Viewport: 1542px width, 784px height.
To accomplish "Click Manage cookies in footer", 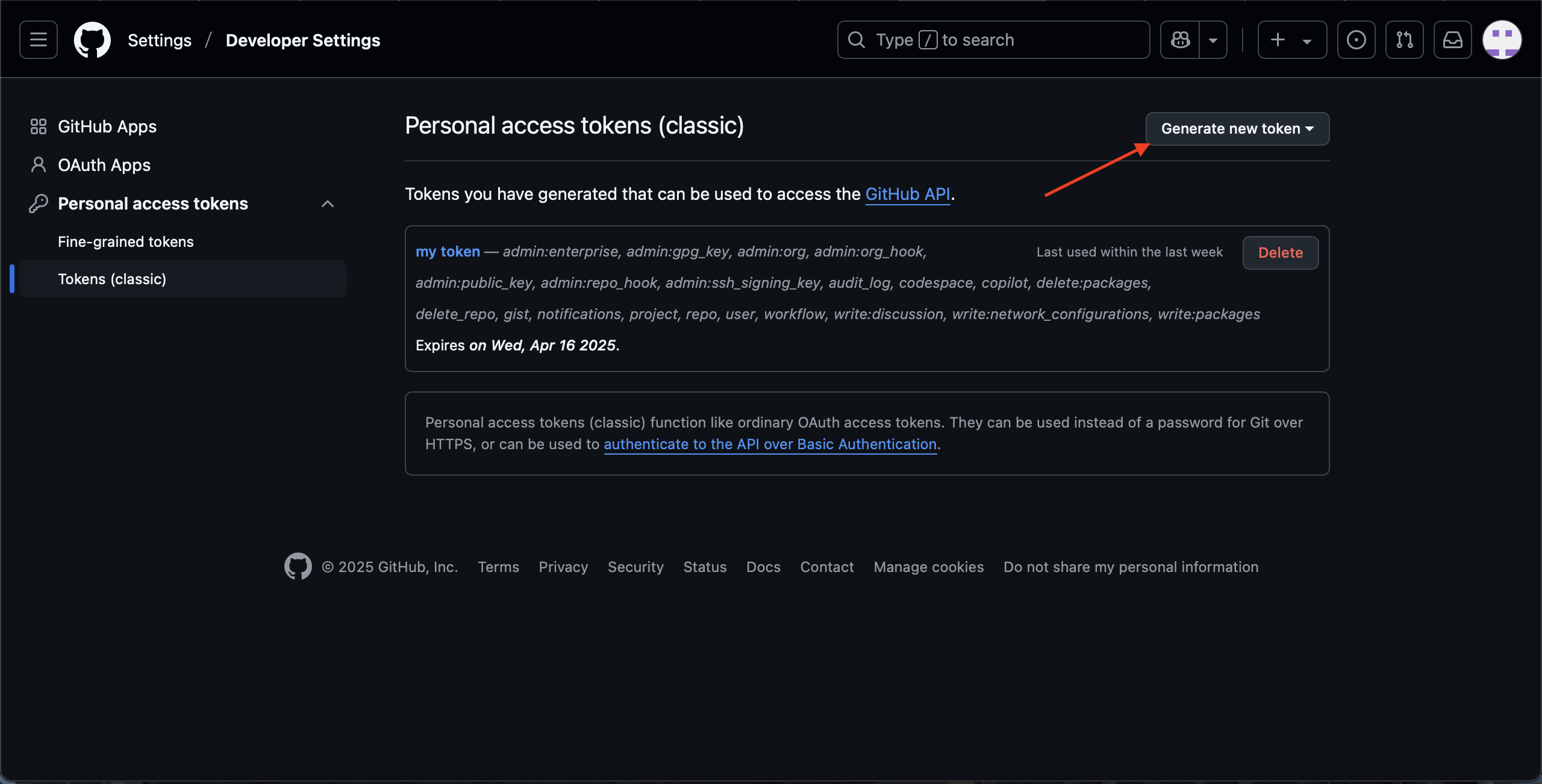I will pyautogui.click(x=929, y=567).
